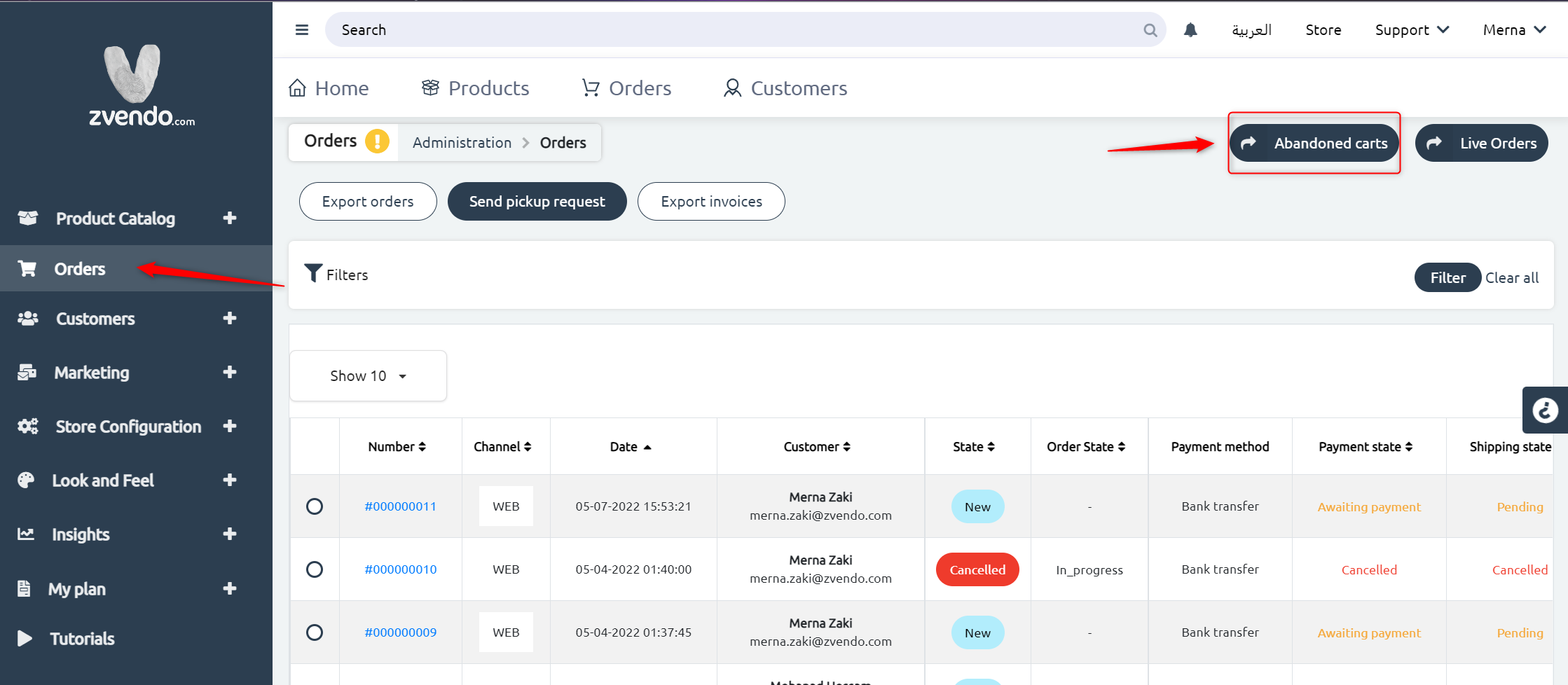Open the Home tab

pyautogui.click(x=329, y=88)
